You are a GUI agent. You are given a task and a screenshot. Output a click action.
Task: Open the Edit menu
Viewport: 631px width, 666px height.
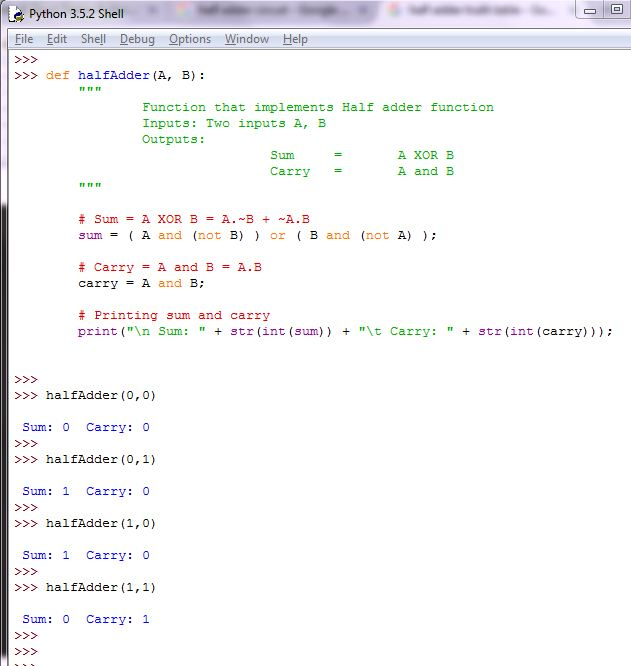click(x=57, y=39)
